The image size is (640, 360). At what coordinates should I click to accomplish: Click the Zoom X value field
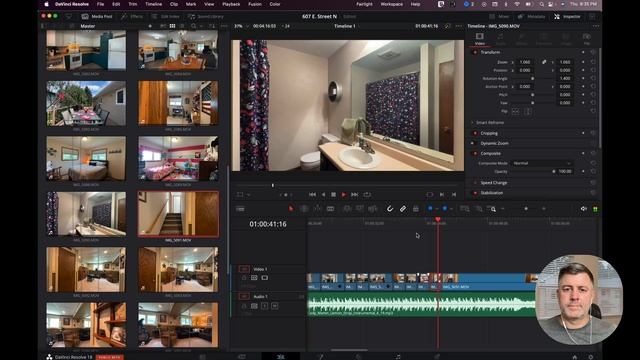coord(525,62)
